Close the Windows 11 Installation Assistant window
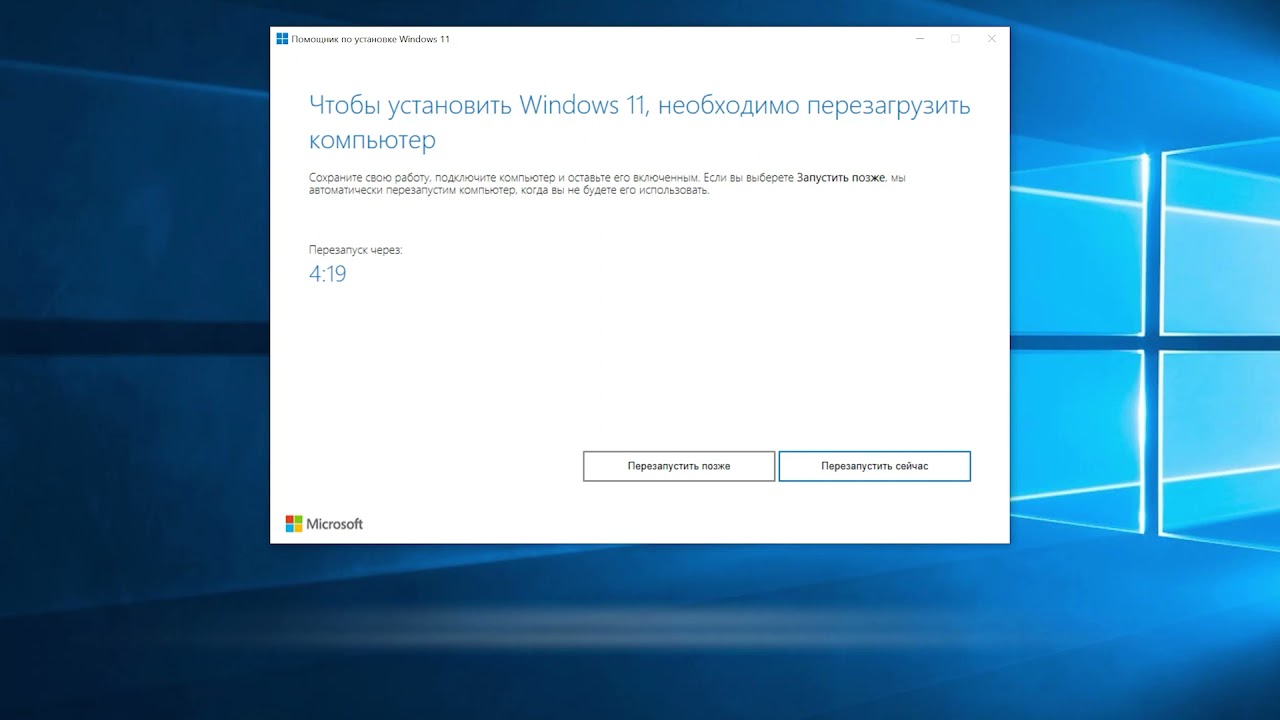This screenshot has height=720, width=1280. point(991,39)
